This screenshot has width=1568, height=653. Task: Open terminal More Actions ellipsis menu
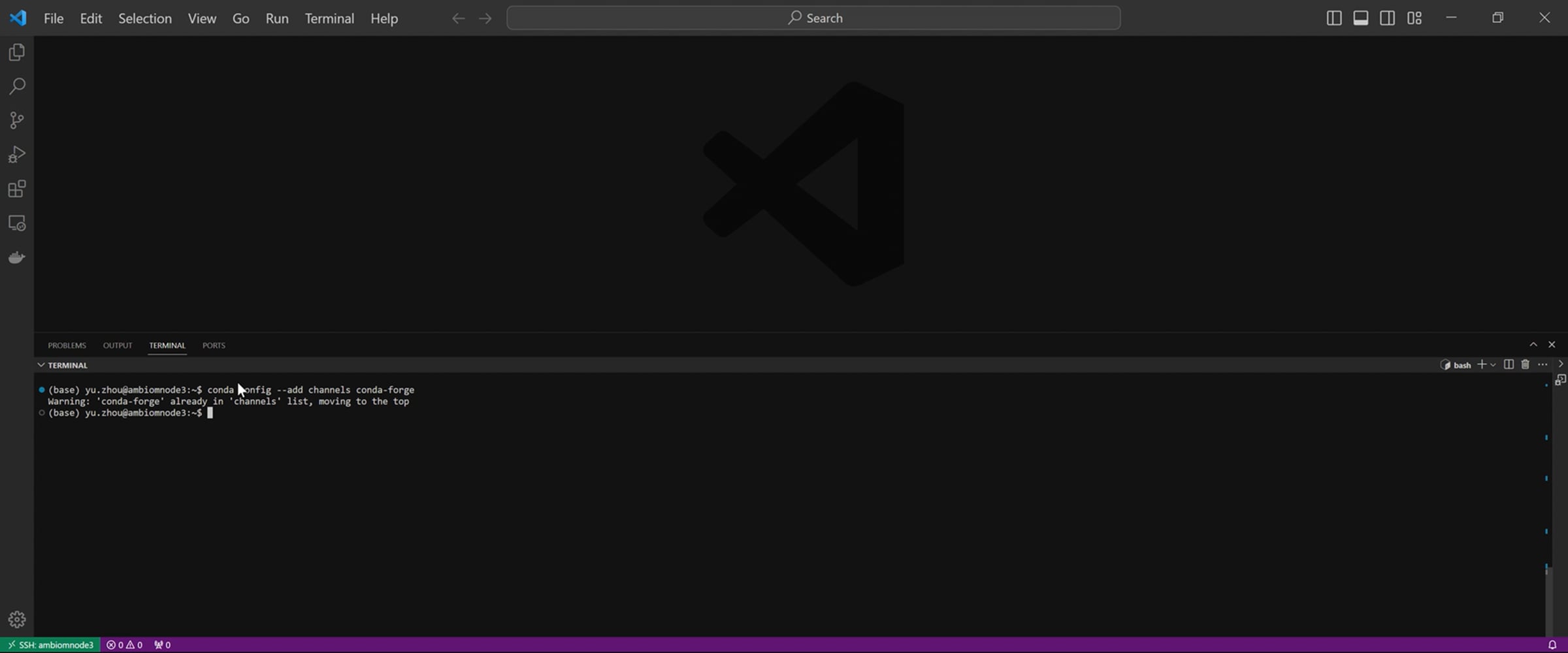[1543, 364]
